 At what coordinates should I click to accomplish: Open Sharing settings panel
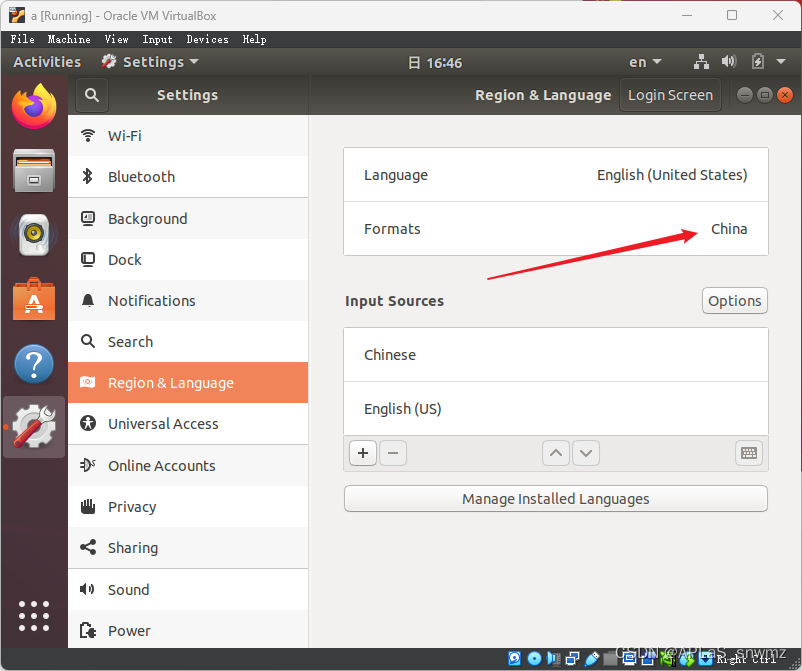[188, 548]
